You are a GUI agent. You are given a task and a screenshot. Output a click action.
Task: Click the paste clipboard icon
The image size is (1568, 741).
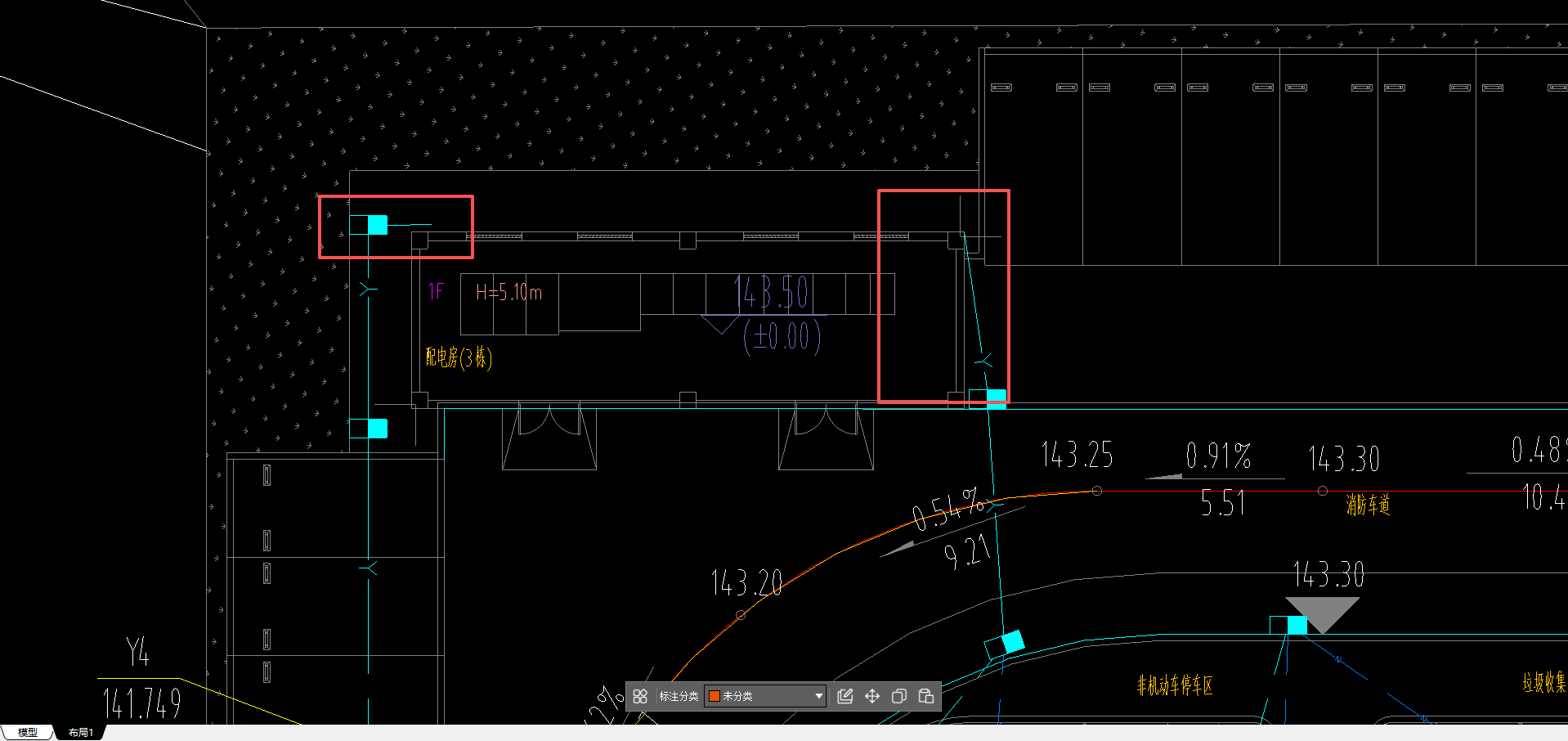[926, 696]
